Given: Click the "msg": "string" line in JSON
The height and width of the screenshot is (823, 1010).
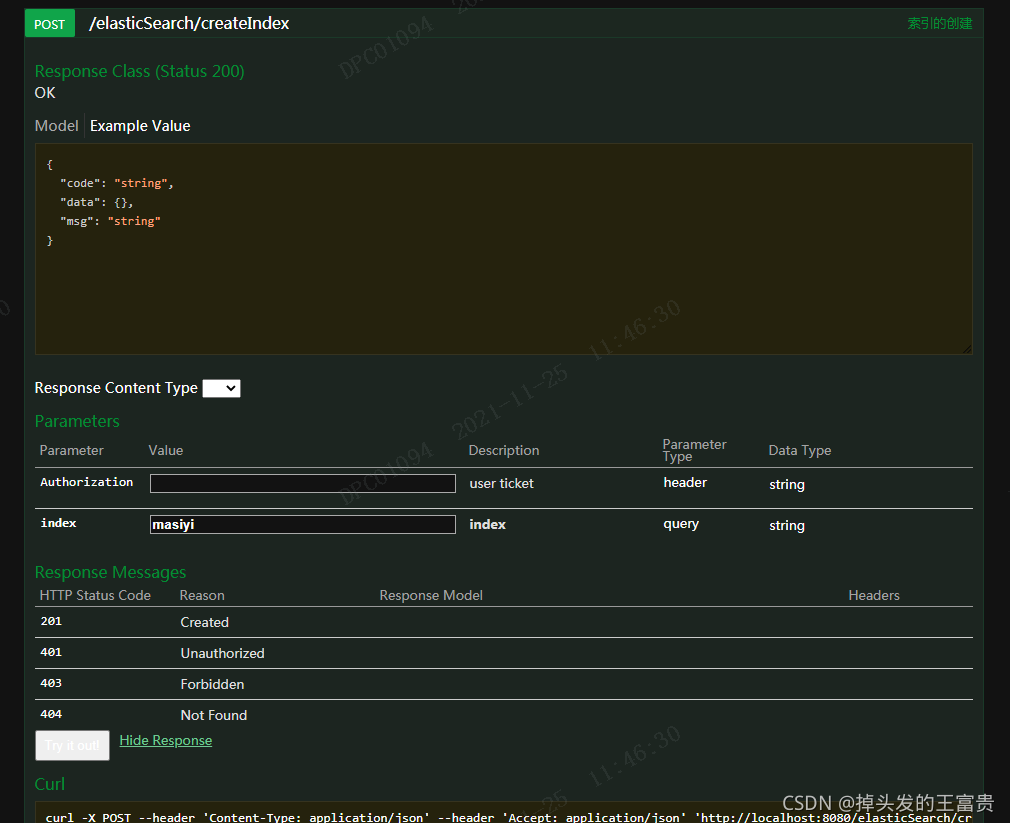Looking at the screenshot, I should tap(110, 221).
